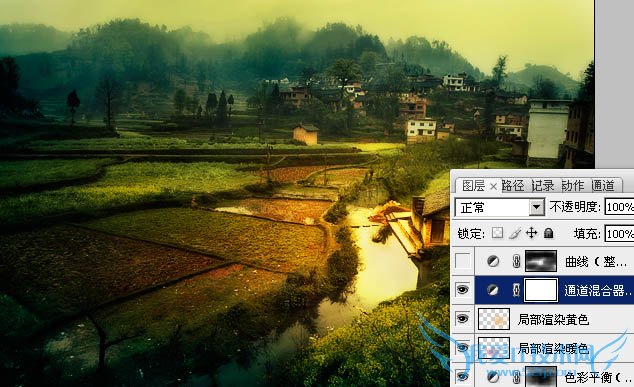Select the 局部渲染暖色 layer thumbnail

(494, 347)
